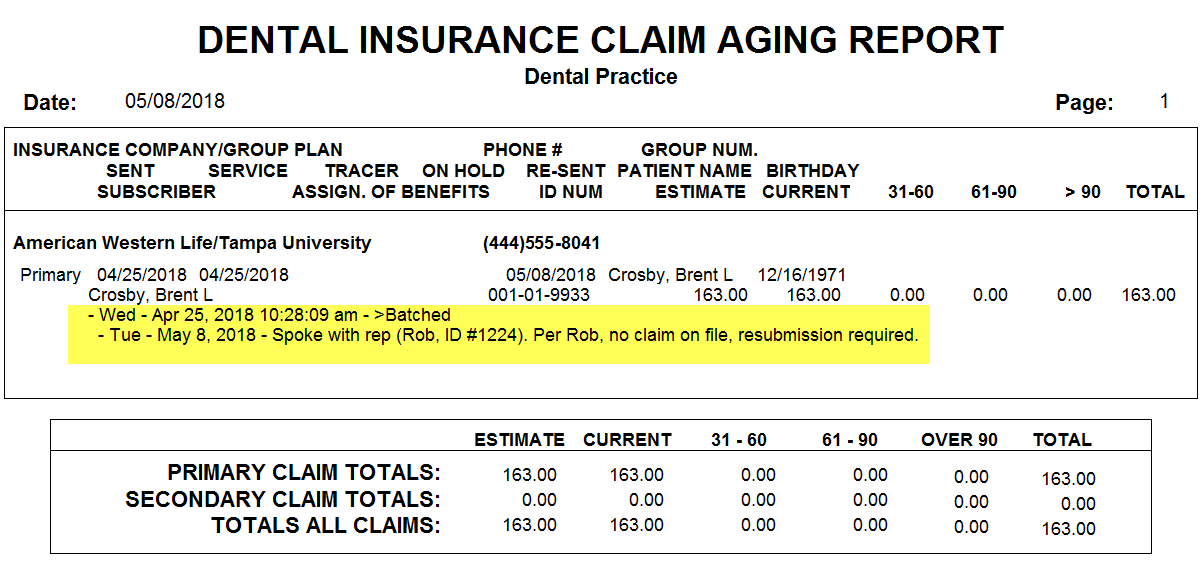Screen dimensions: 1200x567
Task: Click the American Western Life/Tampa University plan name
Action: click(x=192, y=243)
